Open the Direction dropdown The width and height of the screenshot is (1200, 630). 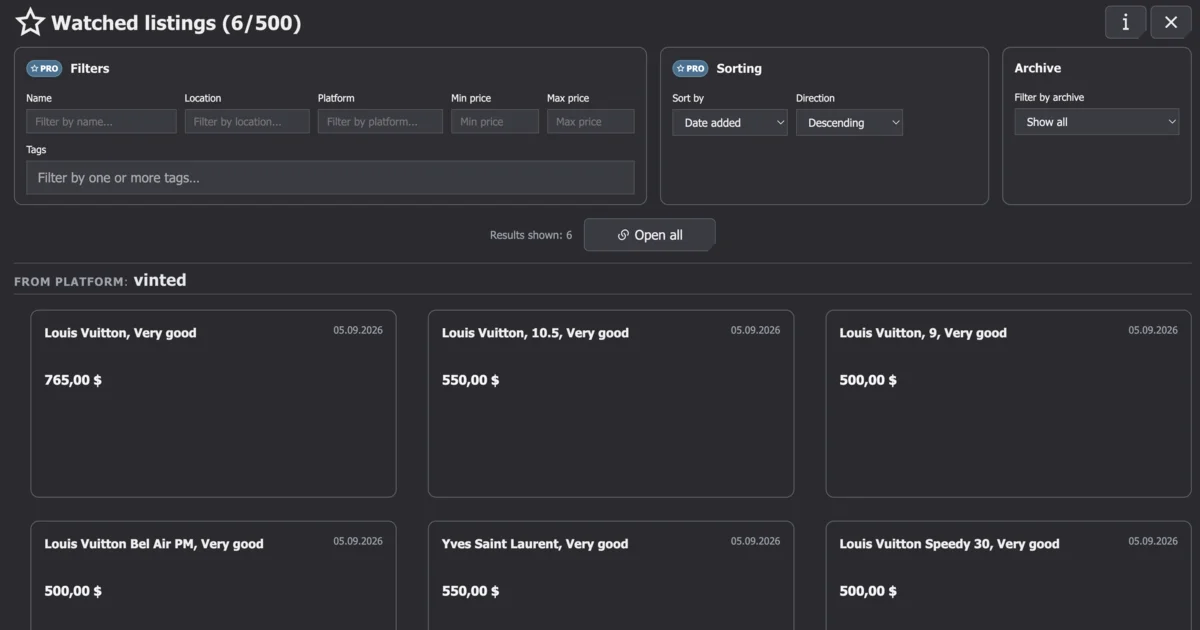tap(849, 123)
